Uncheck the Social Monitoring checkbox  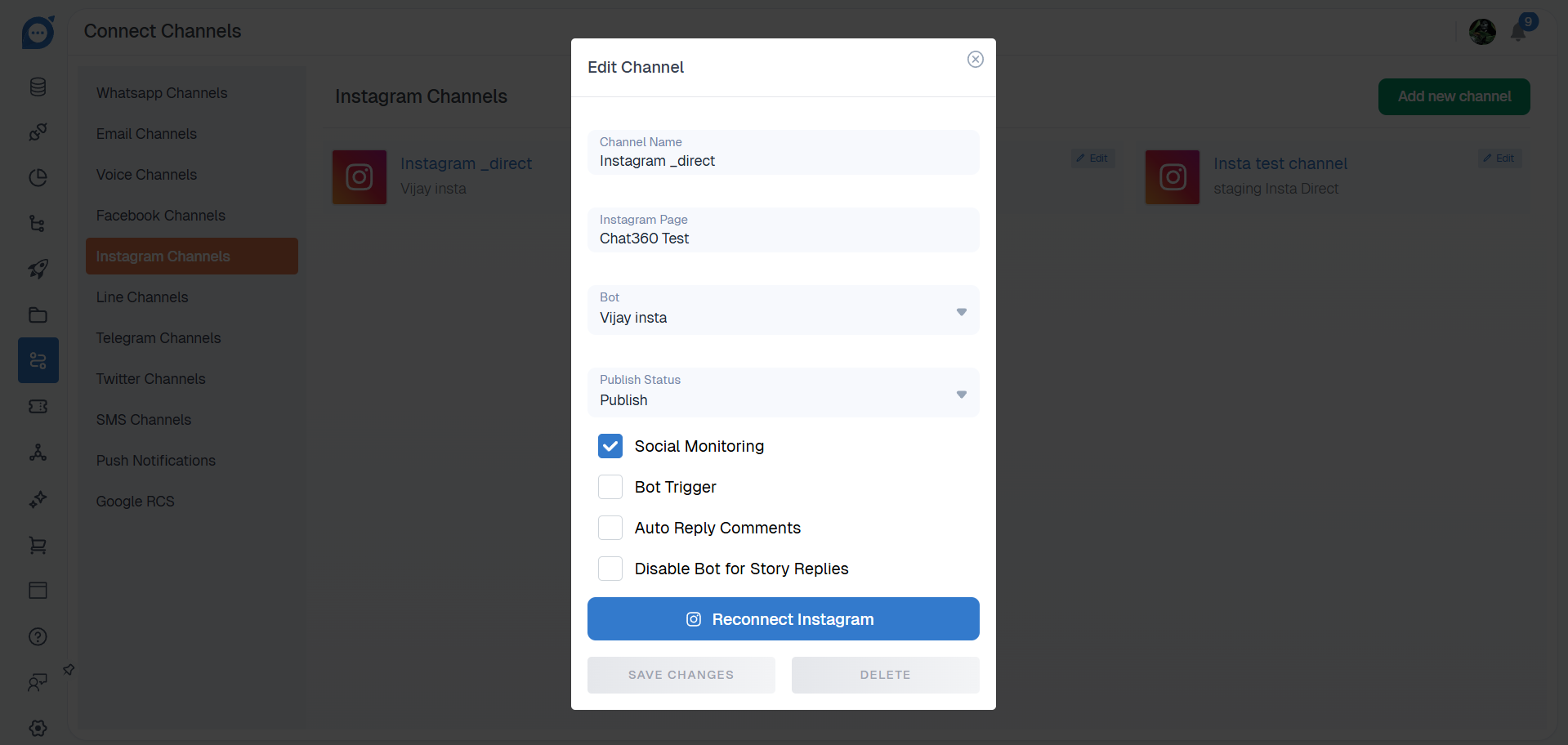coord(610,446)
